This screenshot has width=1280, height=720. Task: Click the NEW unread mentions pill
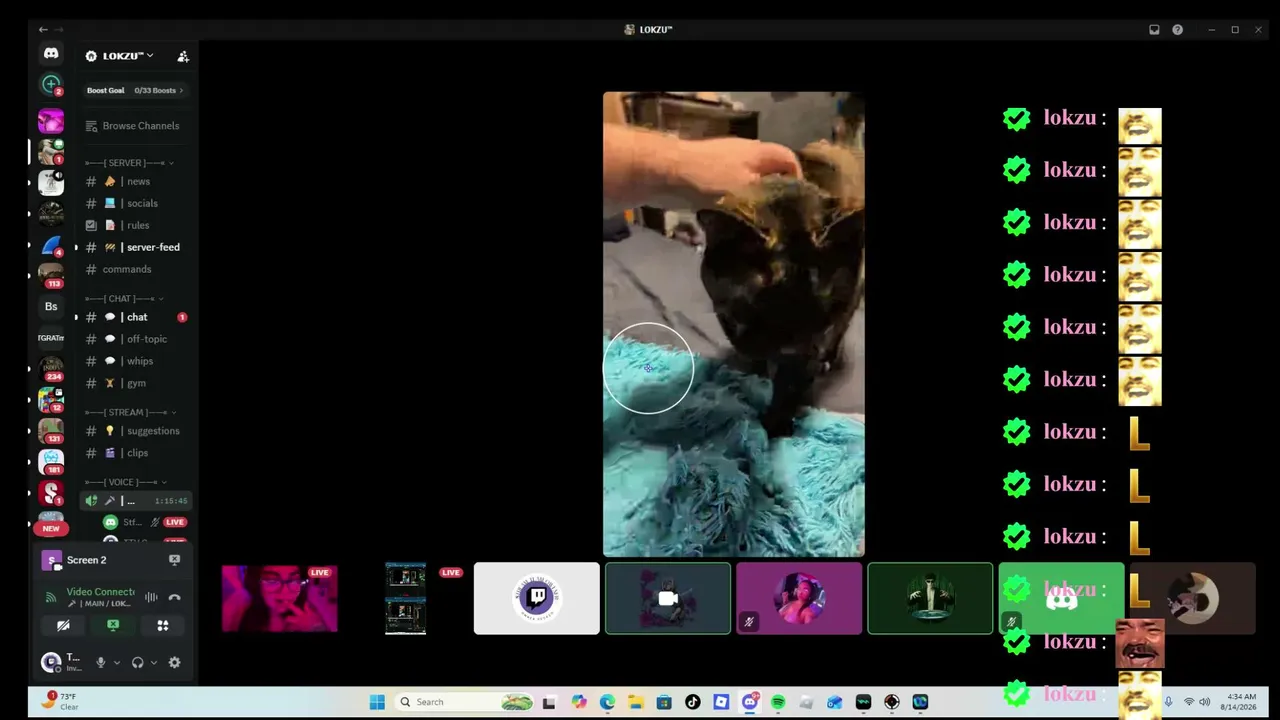point(51,528)
